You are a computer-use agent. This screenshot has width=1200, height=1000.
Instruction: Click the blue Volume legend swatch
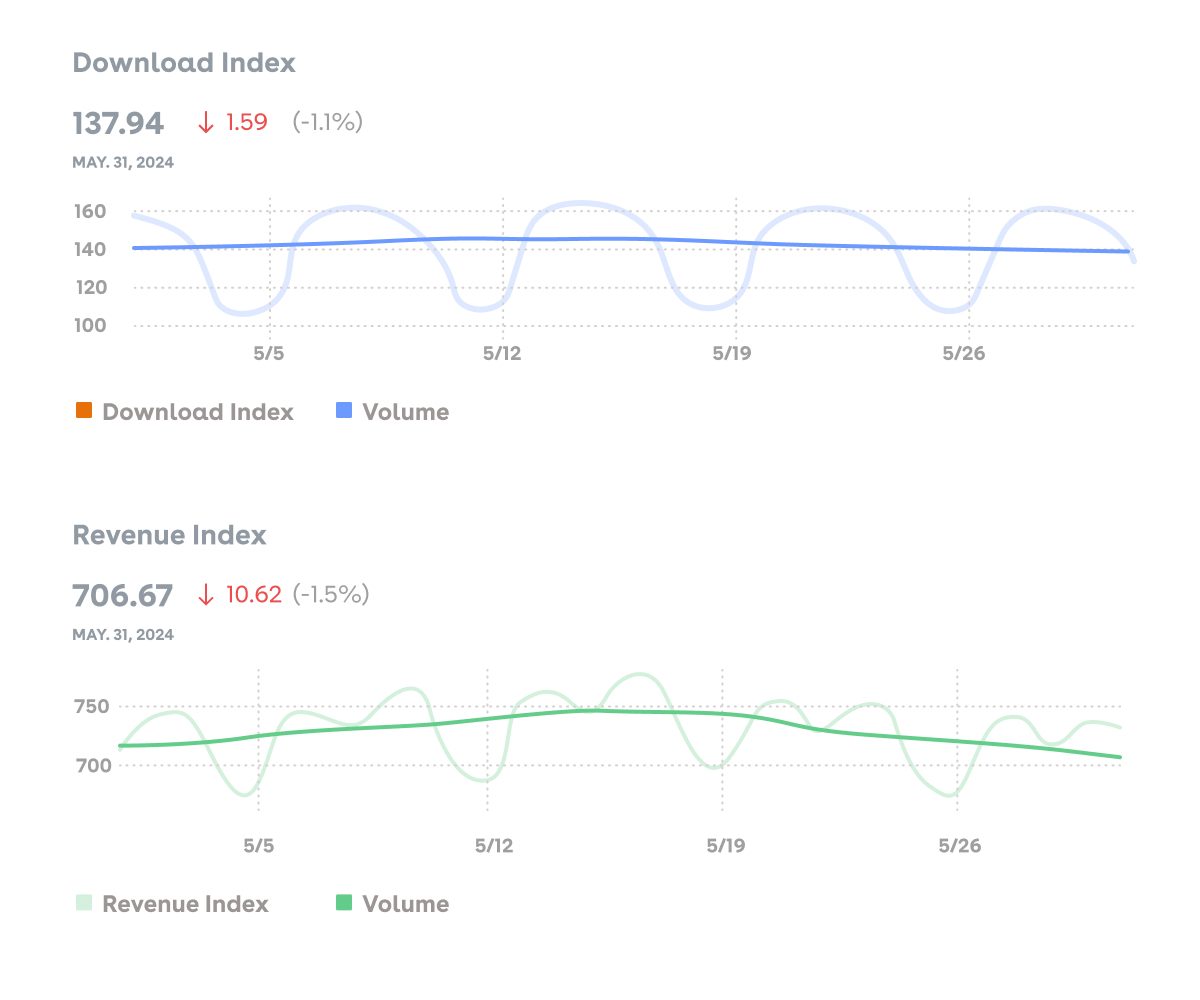(x=344, y=411)
